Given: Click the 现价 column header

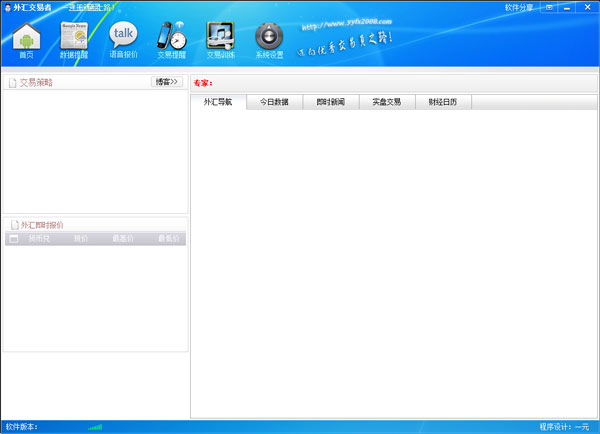Looking at the screenshot, I should pos(81,239).
